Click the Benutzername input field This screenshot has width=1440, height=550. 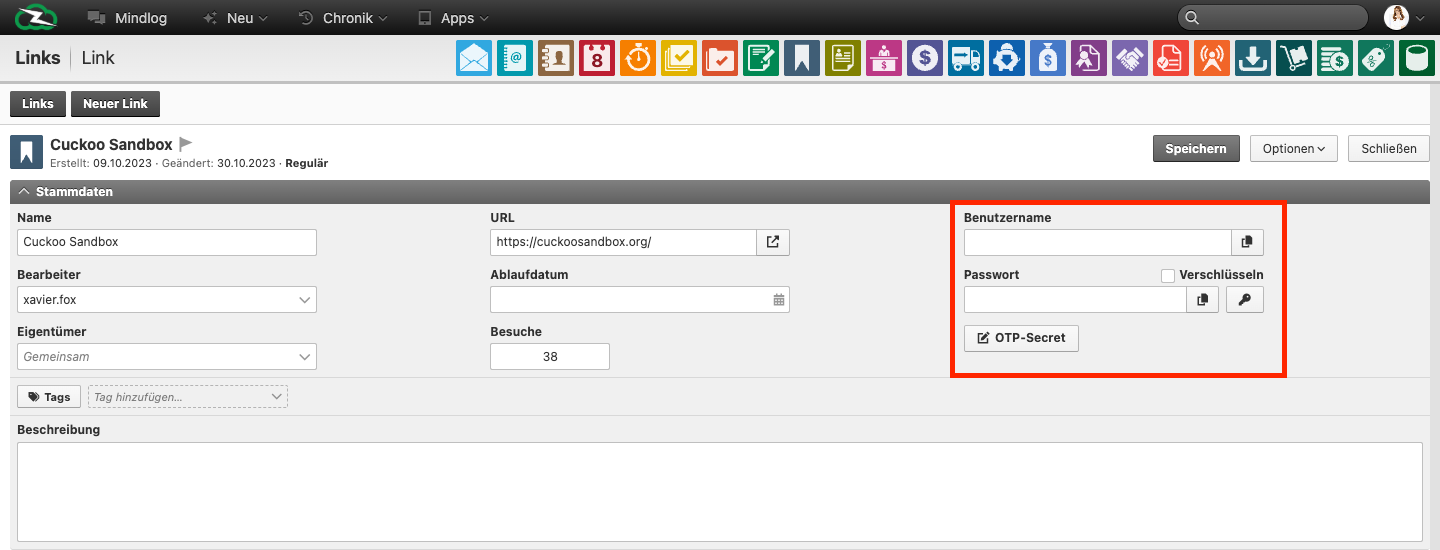coord(1097,242)
